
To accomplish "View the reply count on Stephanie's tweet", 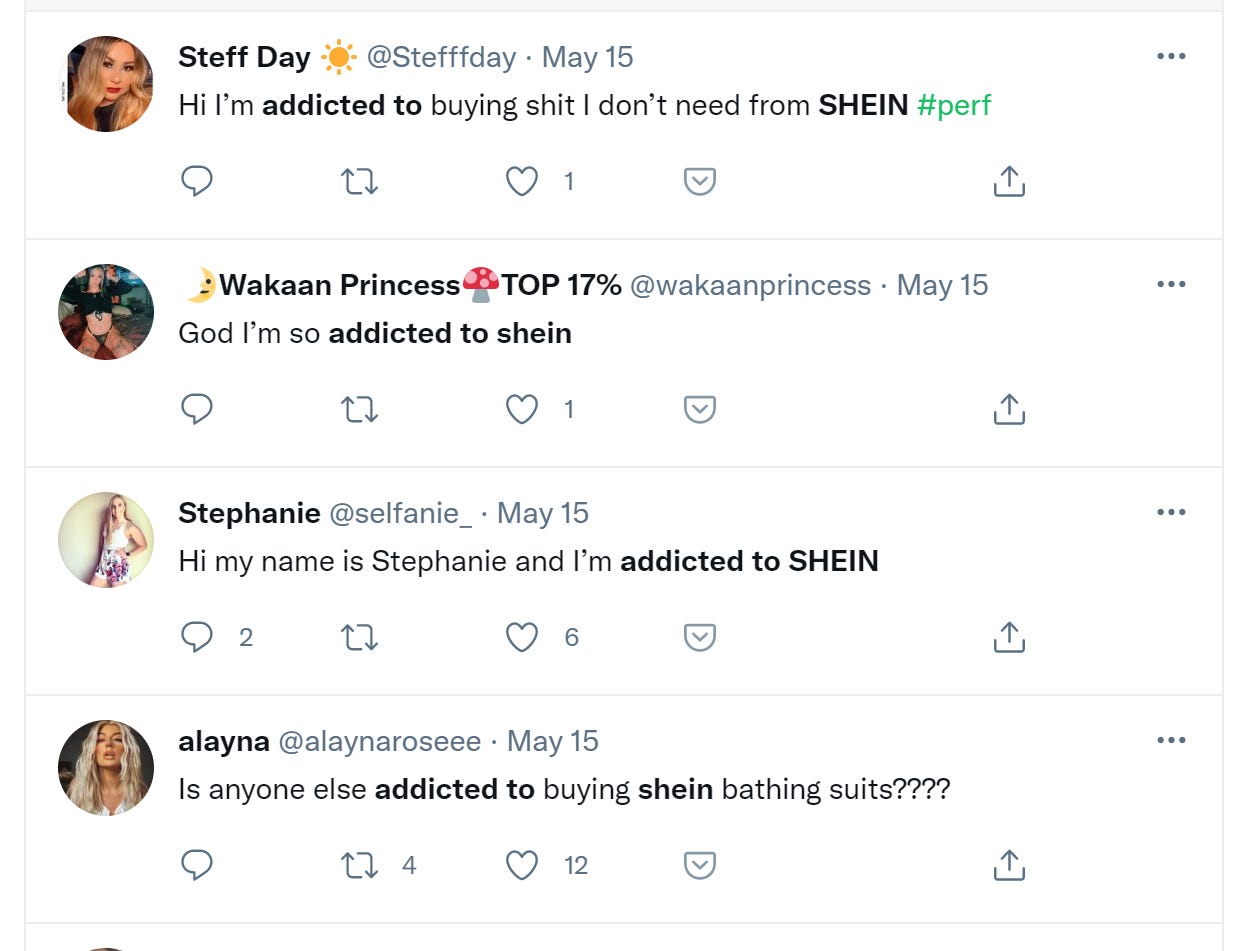I will click(x=246, y=637).
